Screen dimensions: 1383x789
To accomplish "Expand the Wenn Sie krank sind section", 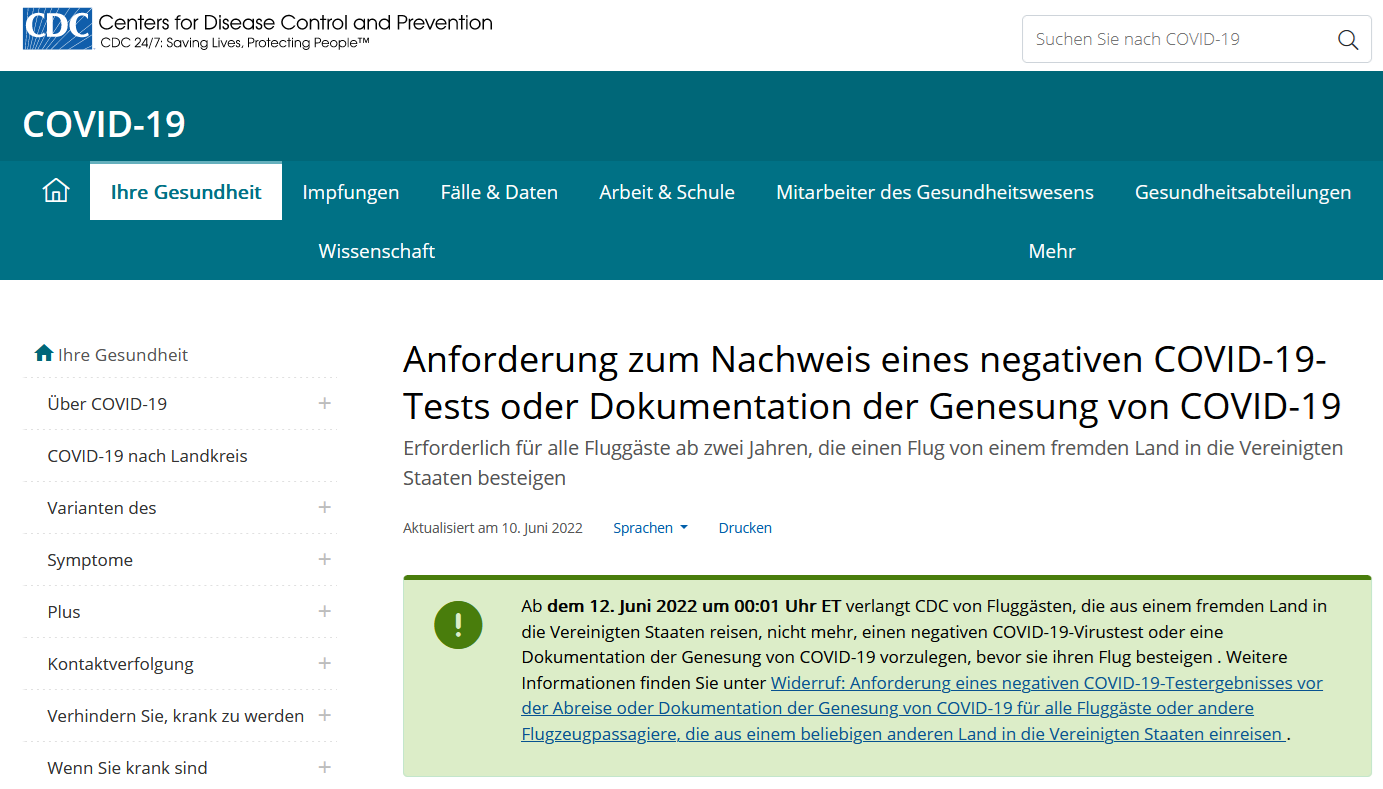I will pyautogui.click(x=324, y=767).
